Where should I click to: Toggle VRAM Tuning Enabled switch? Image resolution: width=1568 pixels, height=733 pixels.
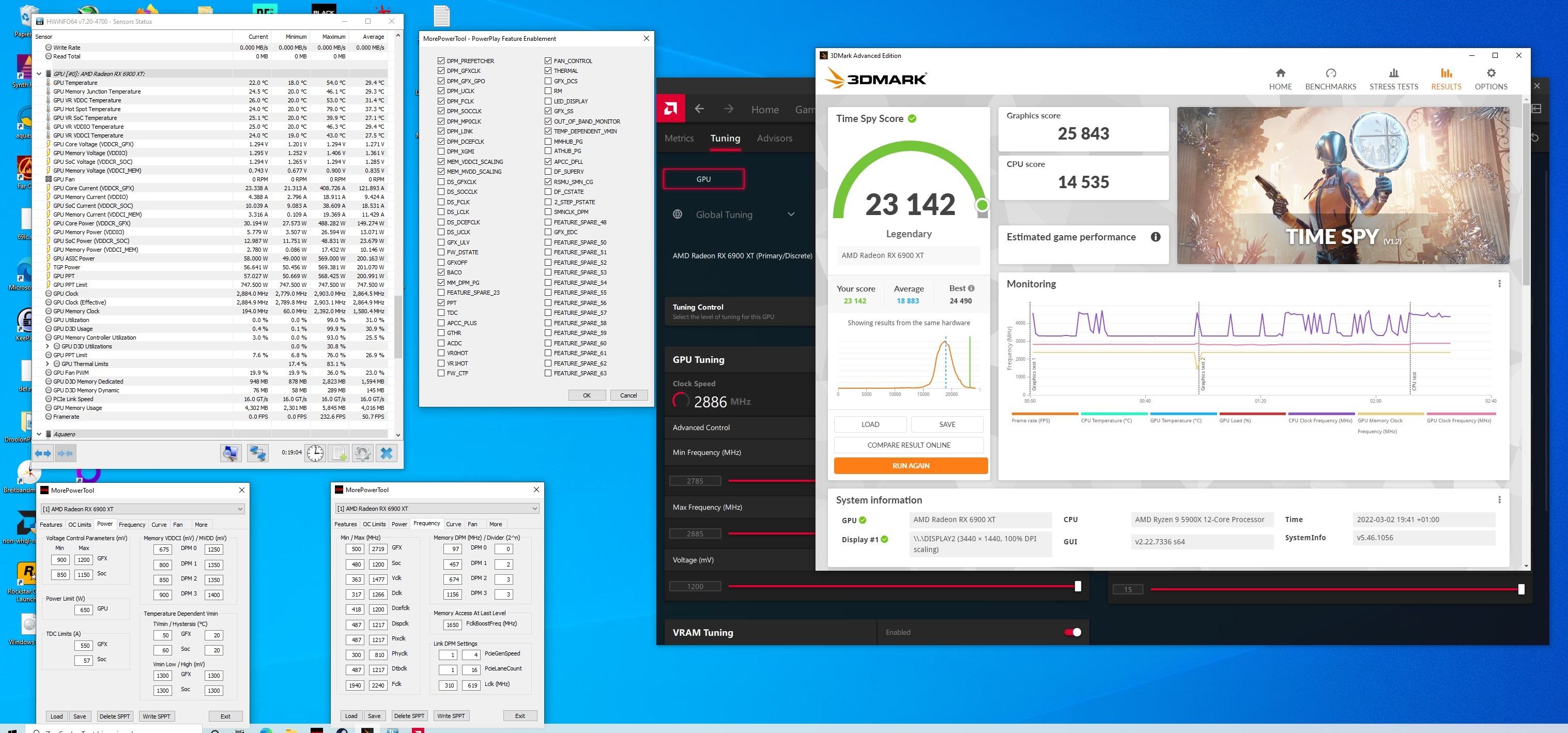(1072, 632)
